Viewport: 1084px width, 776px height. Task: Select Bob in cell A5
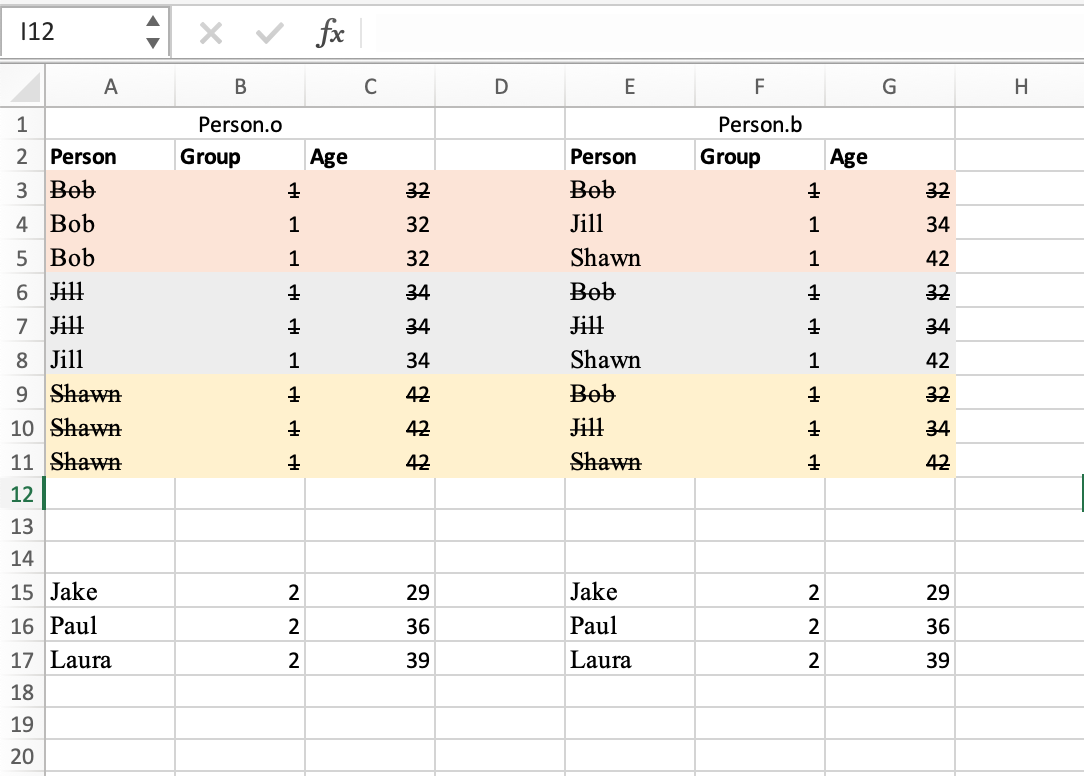110,257
